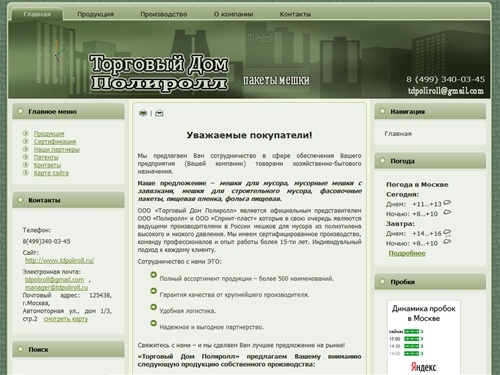Click tomorrow's daytime rain cloud icon

tap(447, 232)
